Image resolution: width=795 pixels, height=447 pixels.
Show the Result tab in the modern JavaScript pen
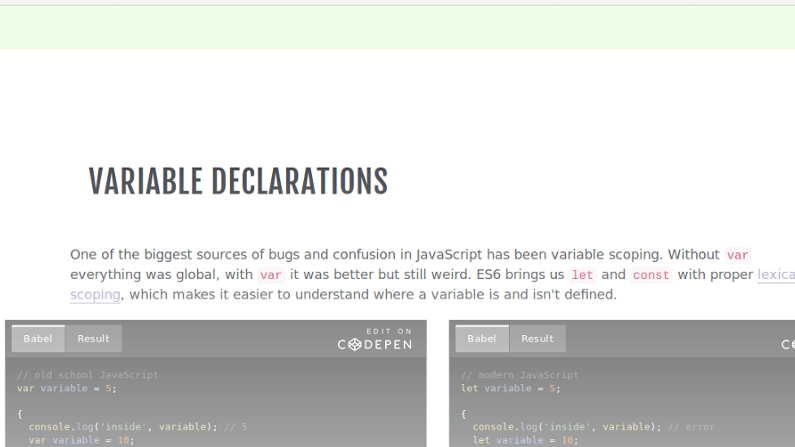click(537, 339)
